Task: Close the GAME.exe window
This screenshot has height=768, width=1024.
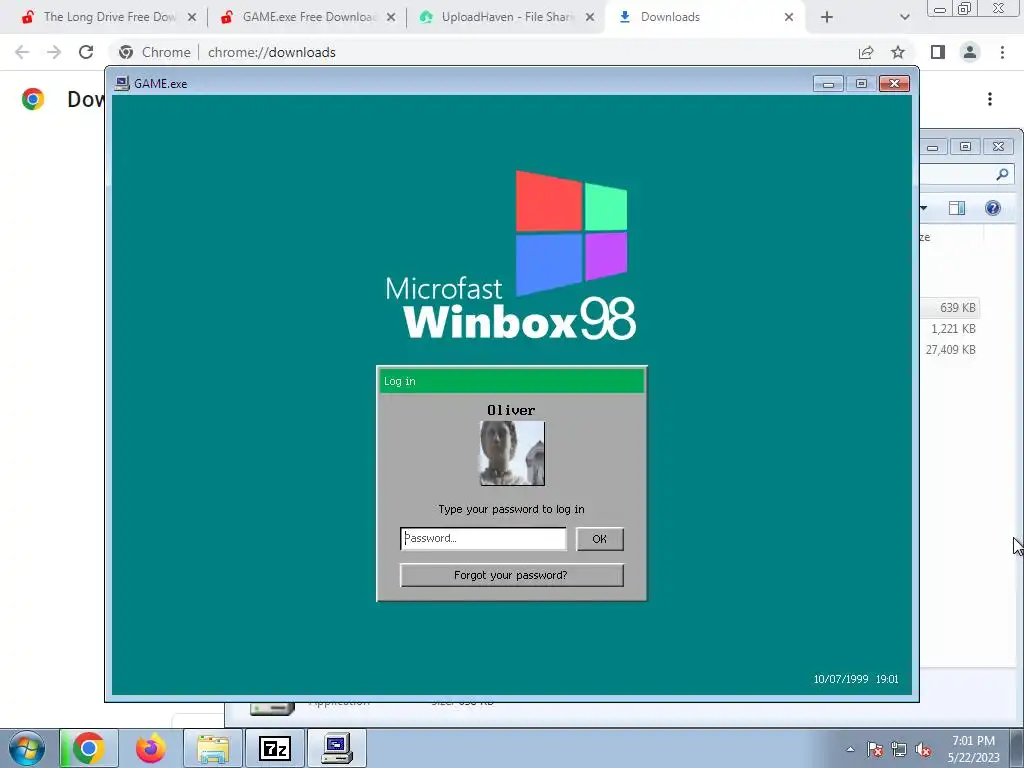Action: 894,84
